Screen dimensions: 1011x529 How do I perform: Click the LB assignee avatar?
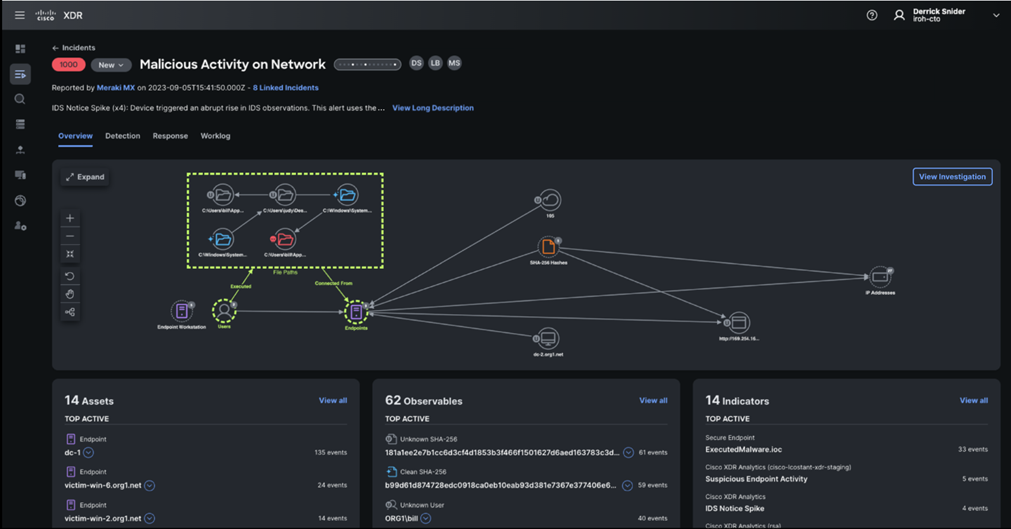click(x=436, y=63)
